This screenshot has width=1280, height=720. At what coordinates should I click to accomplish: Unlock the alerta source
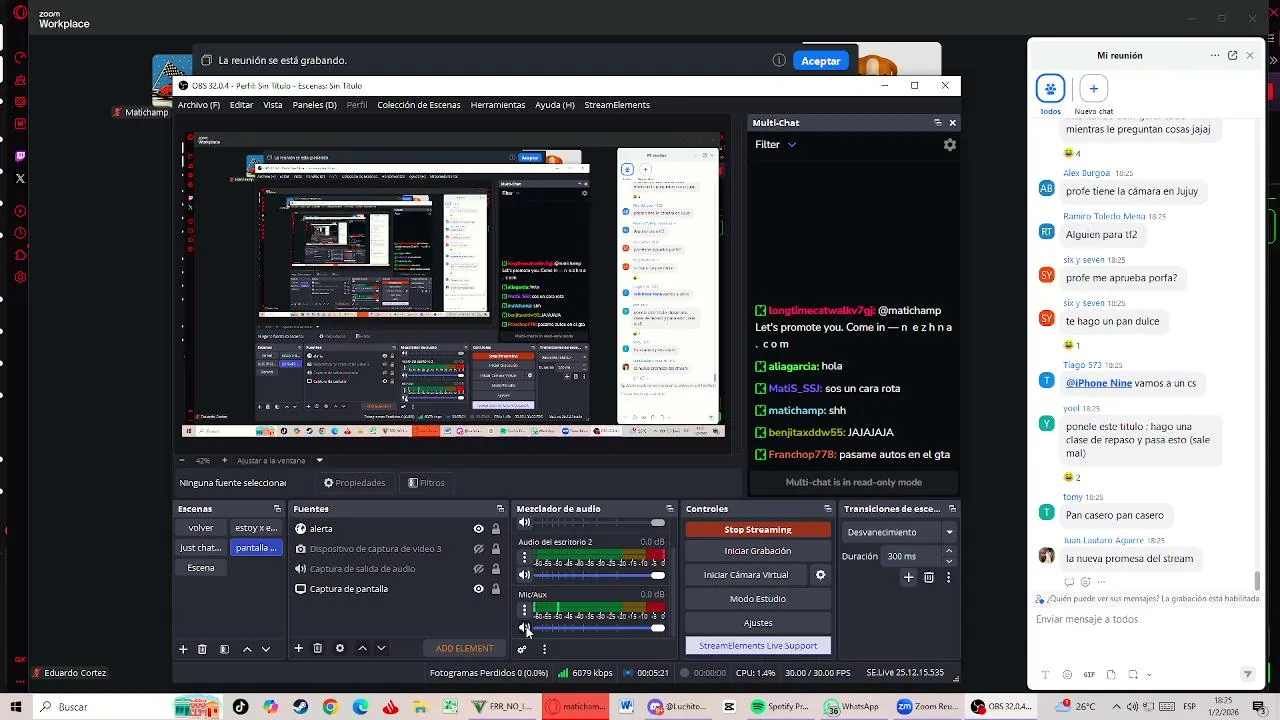496,529
